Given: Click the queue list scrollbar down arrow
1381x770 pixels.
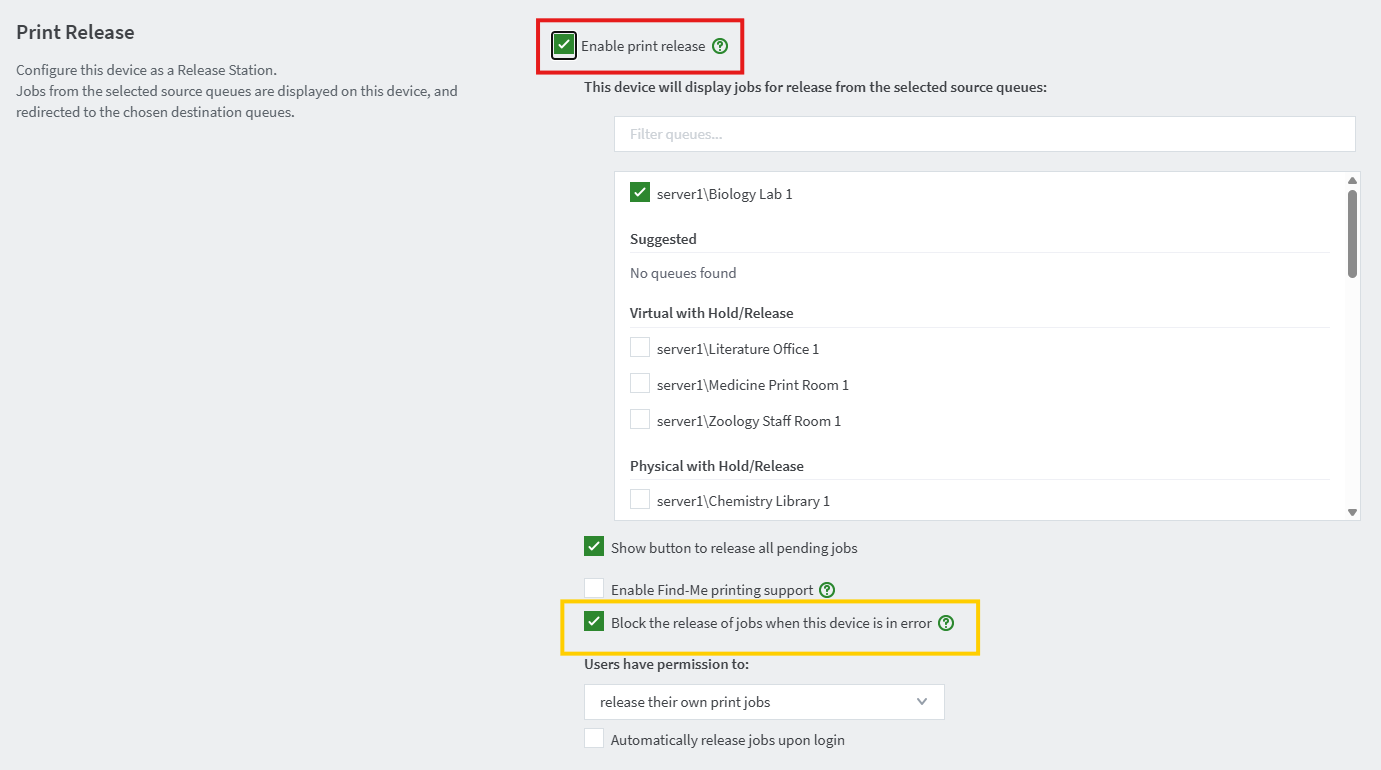Looking at the screenshot, I should (1352, 512).
